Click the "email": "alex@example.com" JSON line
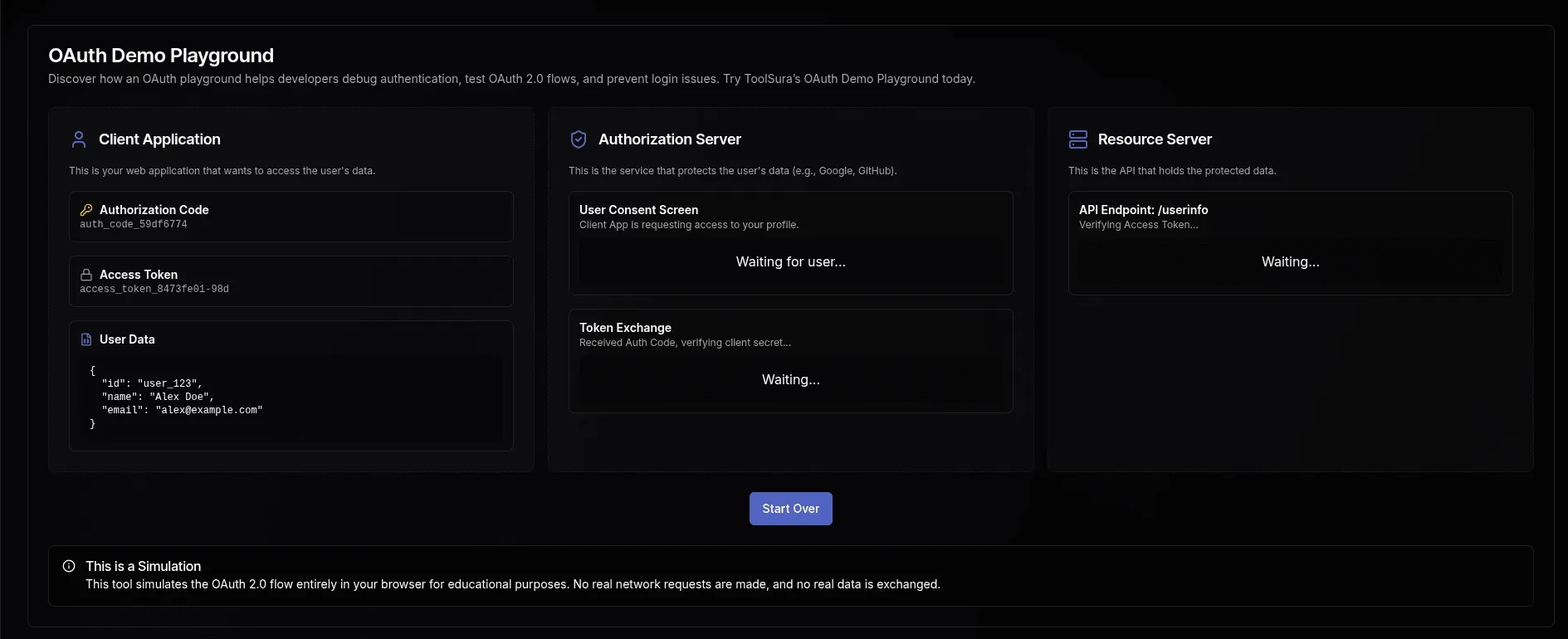 (x=182, y=410)
